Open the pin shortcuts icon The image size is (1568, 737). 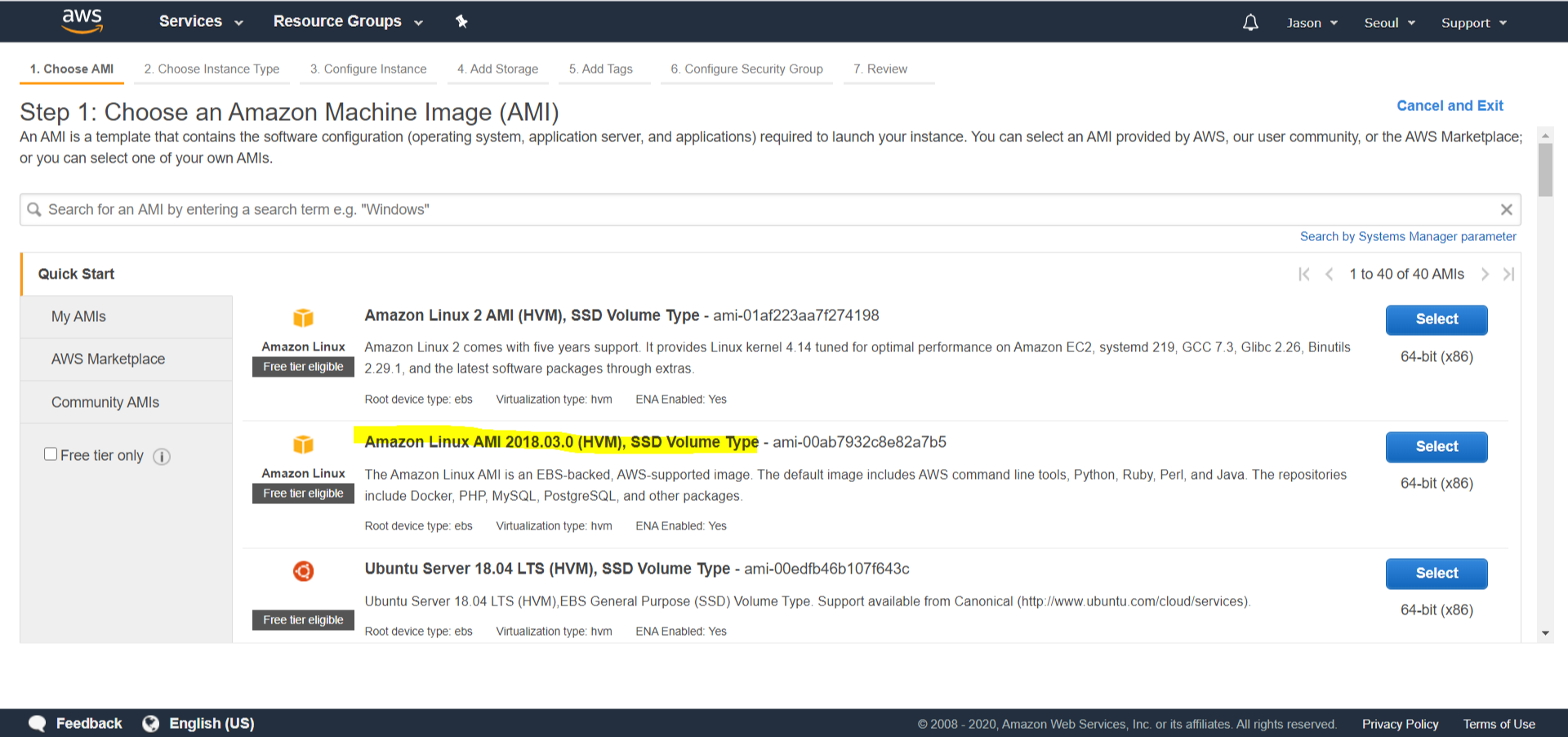(x=461, y=21)
